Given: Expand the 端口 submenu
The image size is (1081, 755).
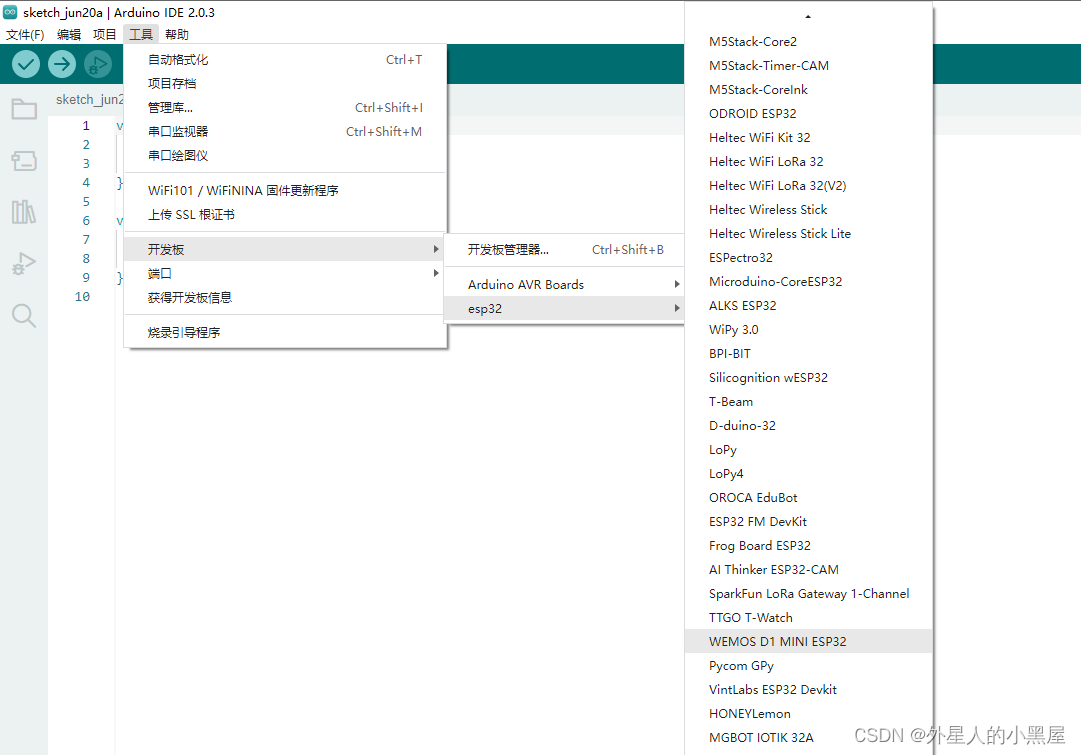Looking at the screenshot, I should coord(285,273).
